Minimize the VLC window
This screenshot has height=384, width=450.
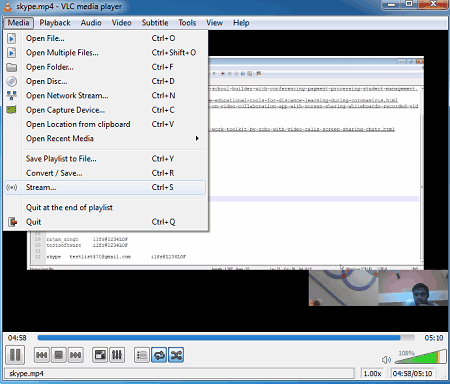pos(391,5)
